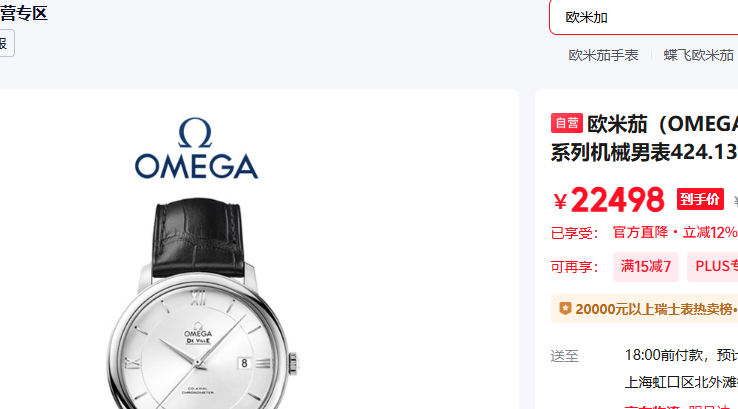Click the product title 欧米茄（OMEGA）
The width and height of the screenshot is (738, 409).
(x=663, y=124)
